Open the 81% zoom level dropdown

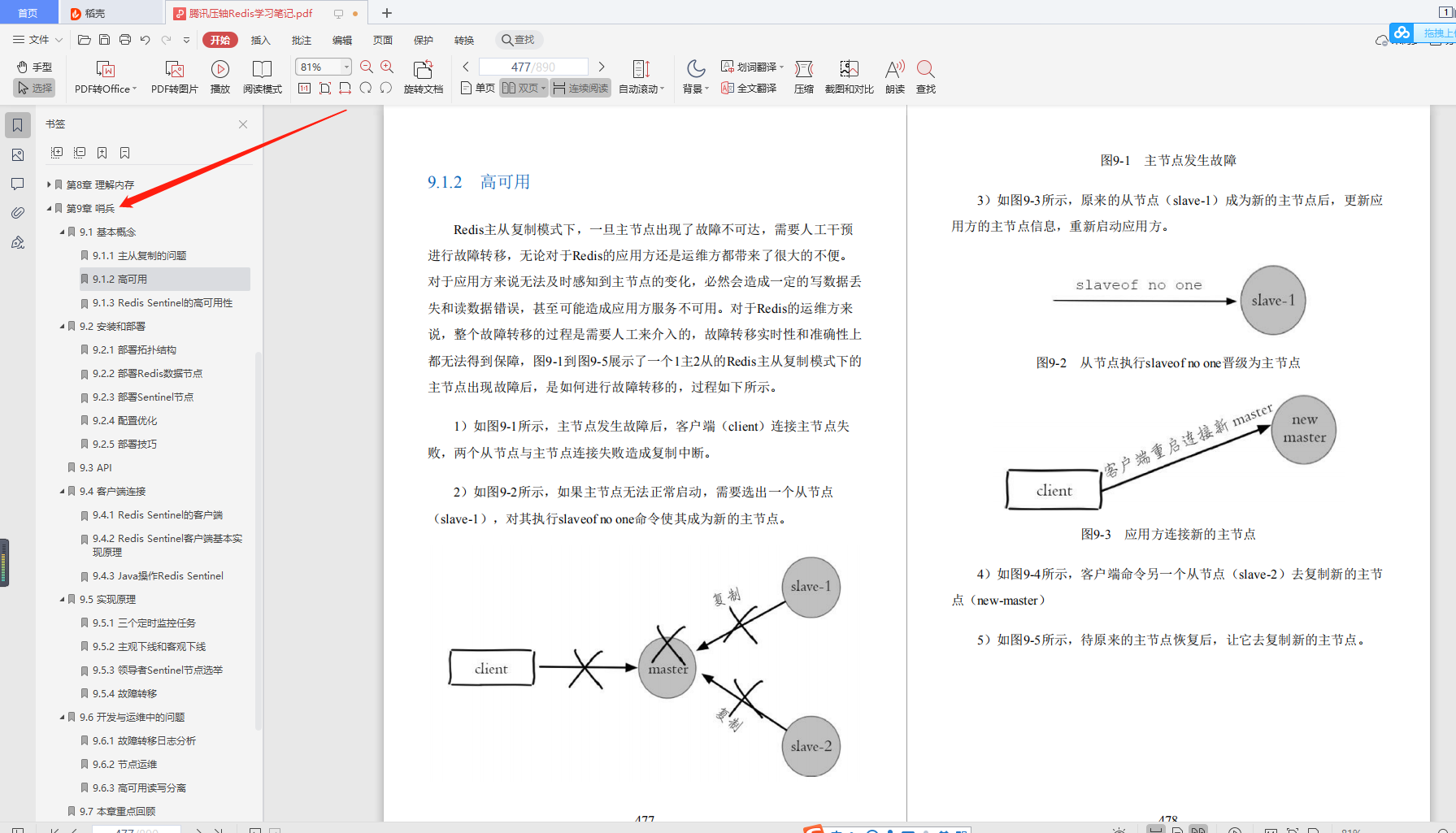tap(347, 67)
